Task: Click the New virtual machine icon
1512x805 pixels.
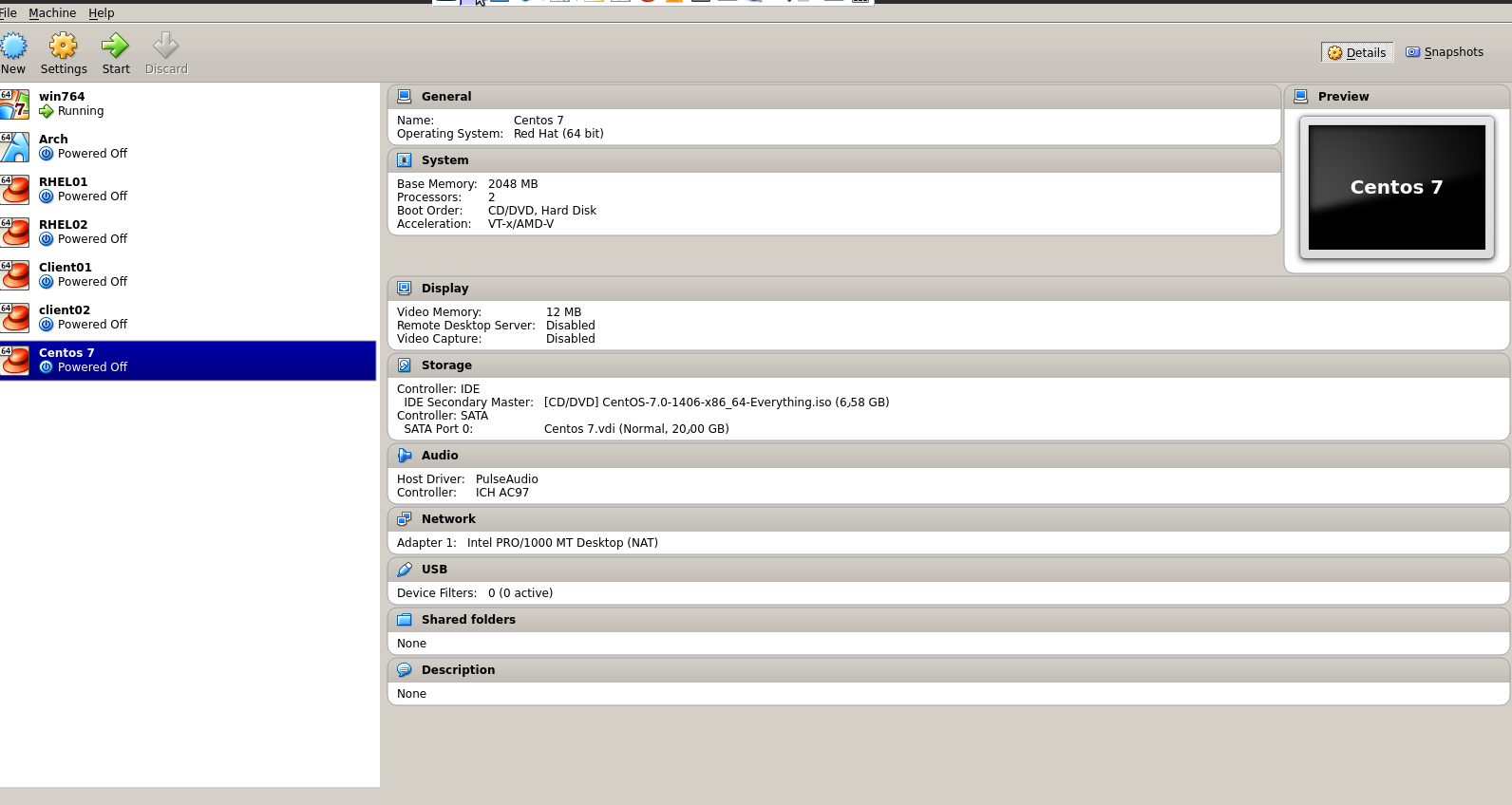Action: tap(13, 46)
